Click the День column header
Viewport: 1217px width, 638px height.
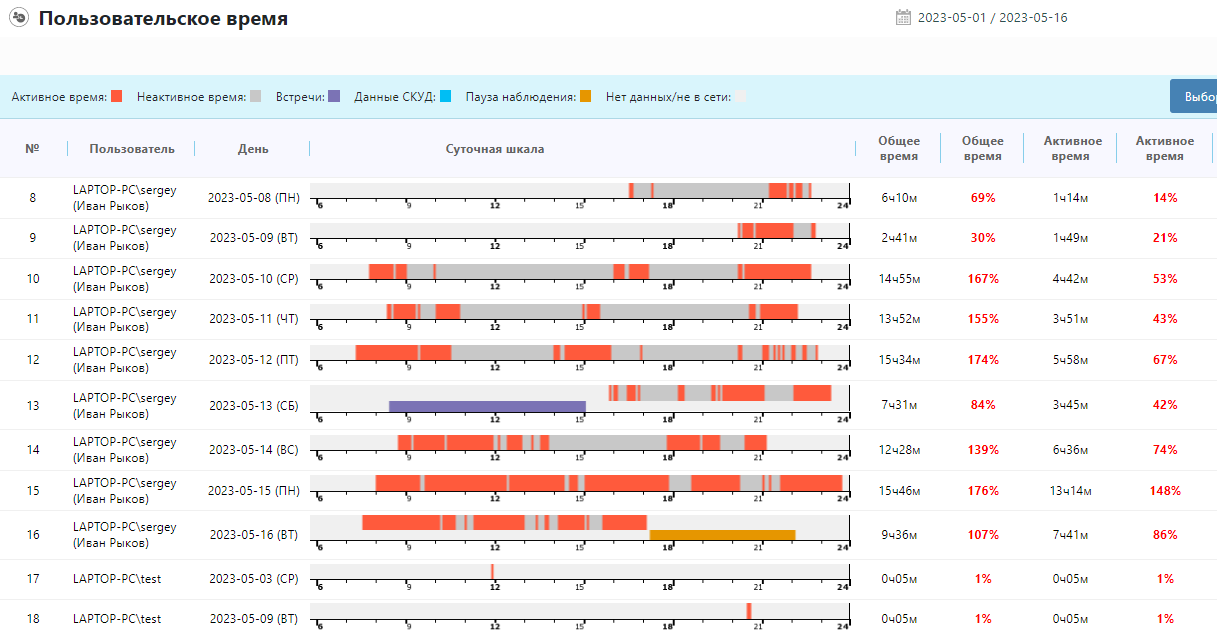pos(253,149)
